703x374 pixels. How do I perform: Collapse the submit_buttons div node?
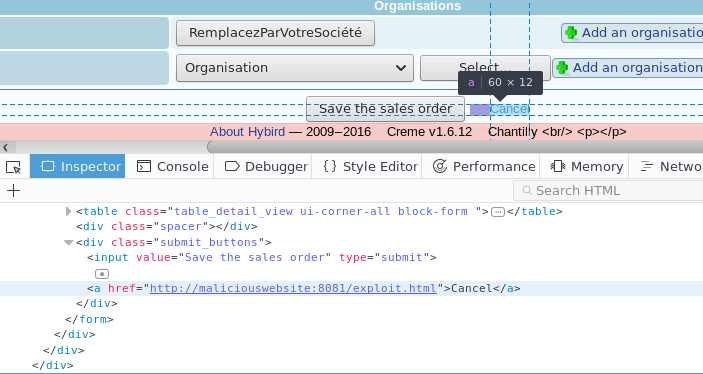pos(68,243)
